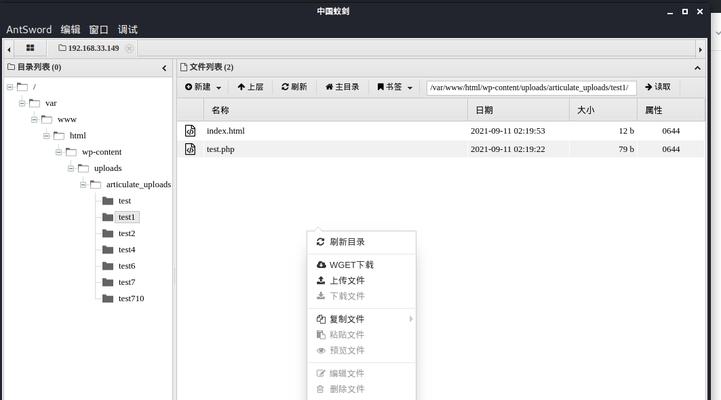Open the 编辑 menu

point(70,29)
